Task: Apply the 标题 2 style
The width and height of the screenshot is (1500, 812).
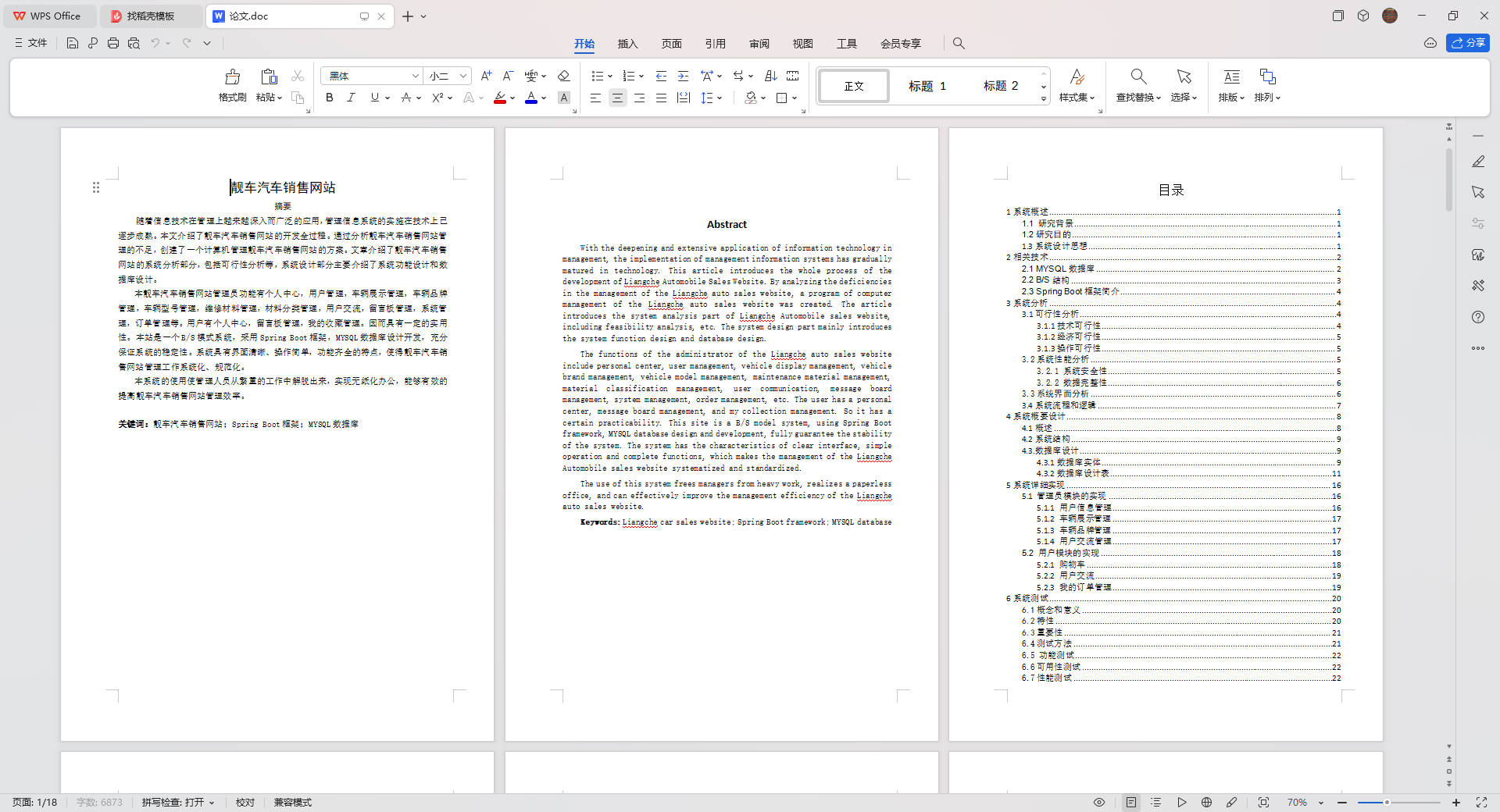Action: pos(1000,86)
